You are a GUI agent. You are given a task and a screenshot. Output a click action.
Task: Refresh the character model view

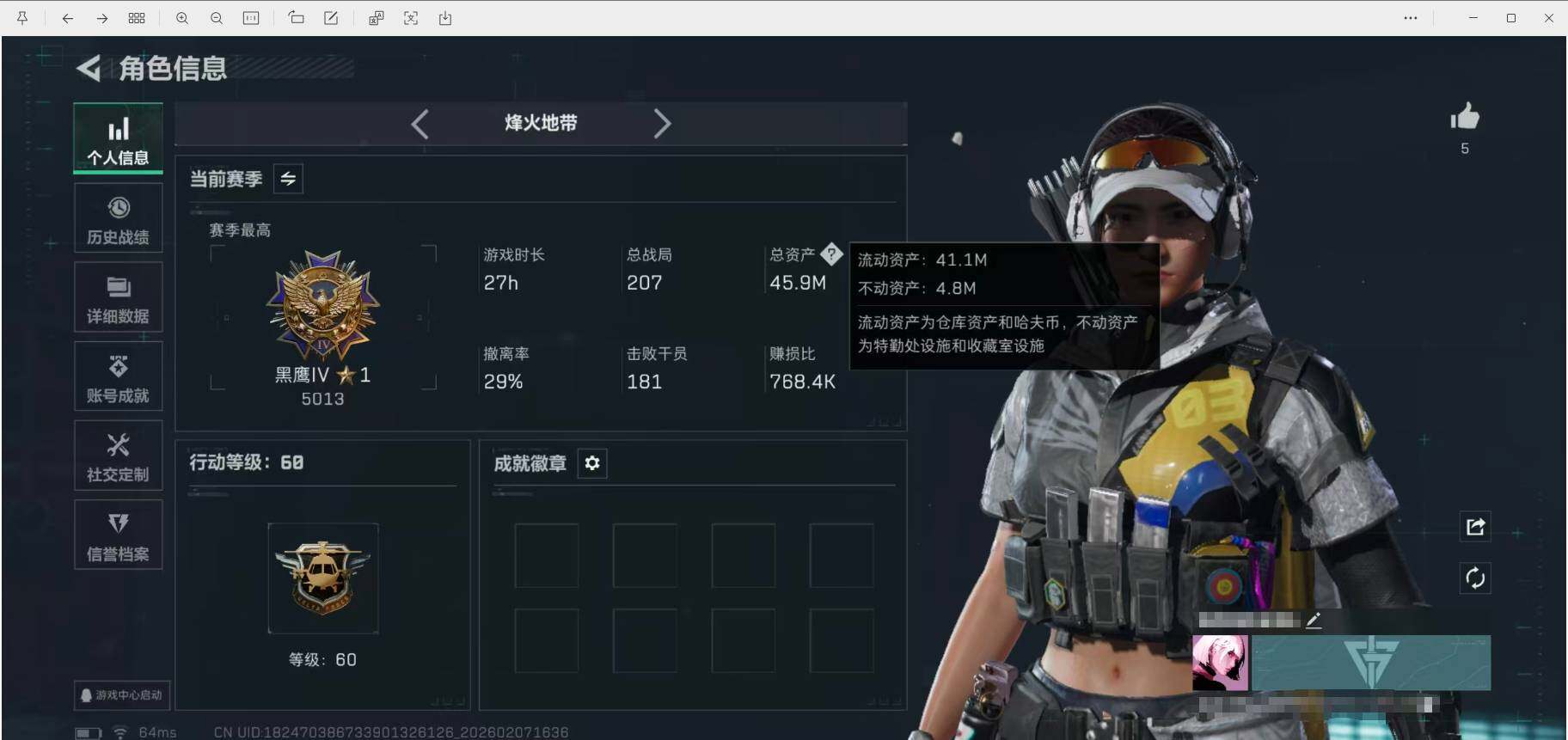pyautogui.click(x=1475, y=578)
